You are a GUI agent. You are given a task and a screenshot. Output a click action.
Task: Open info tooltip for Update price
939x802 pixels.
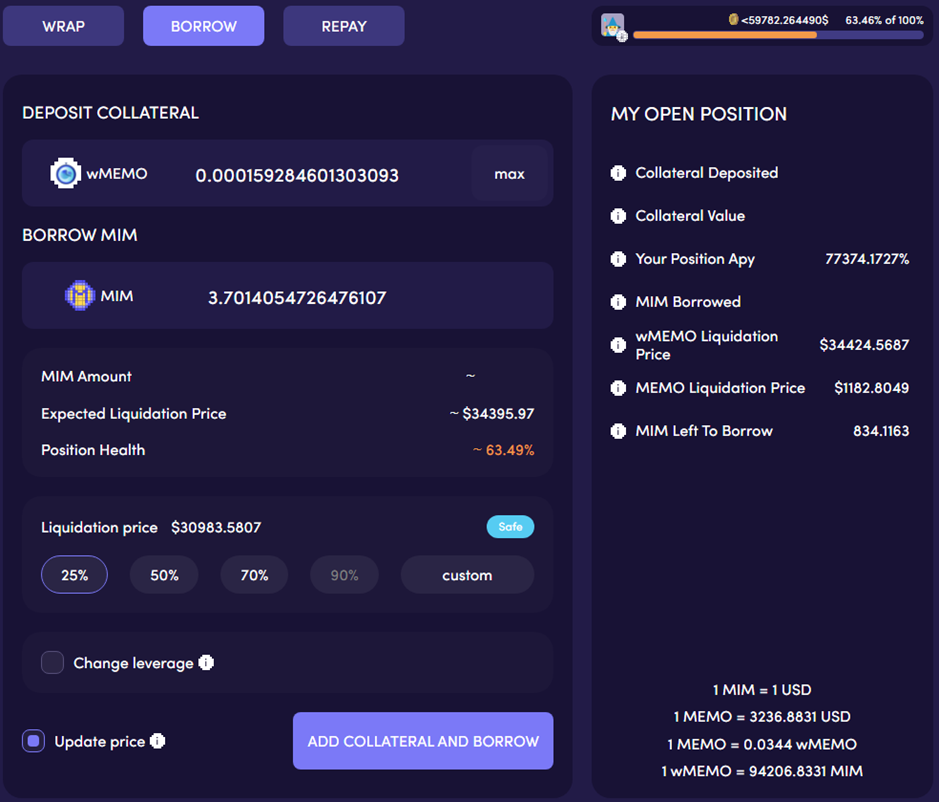click(x=157, y=741)
